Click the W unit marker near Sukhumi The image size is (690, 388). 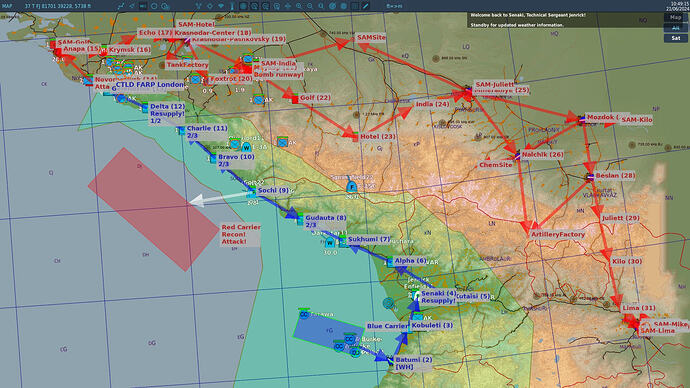point(330,242)
